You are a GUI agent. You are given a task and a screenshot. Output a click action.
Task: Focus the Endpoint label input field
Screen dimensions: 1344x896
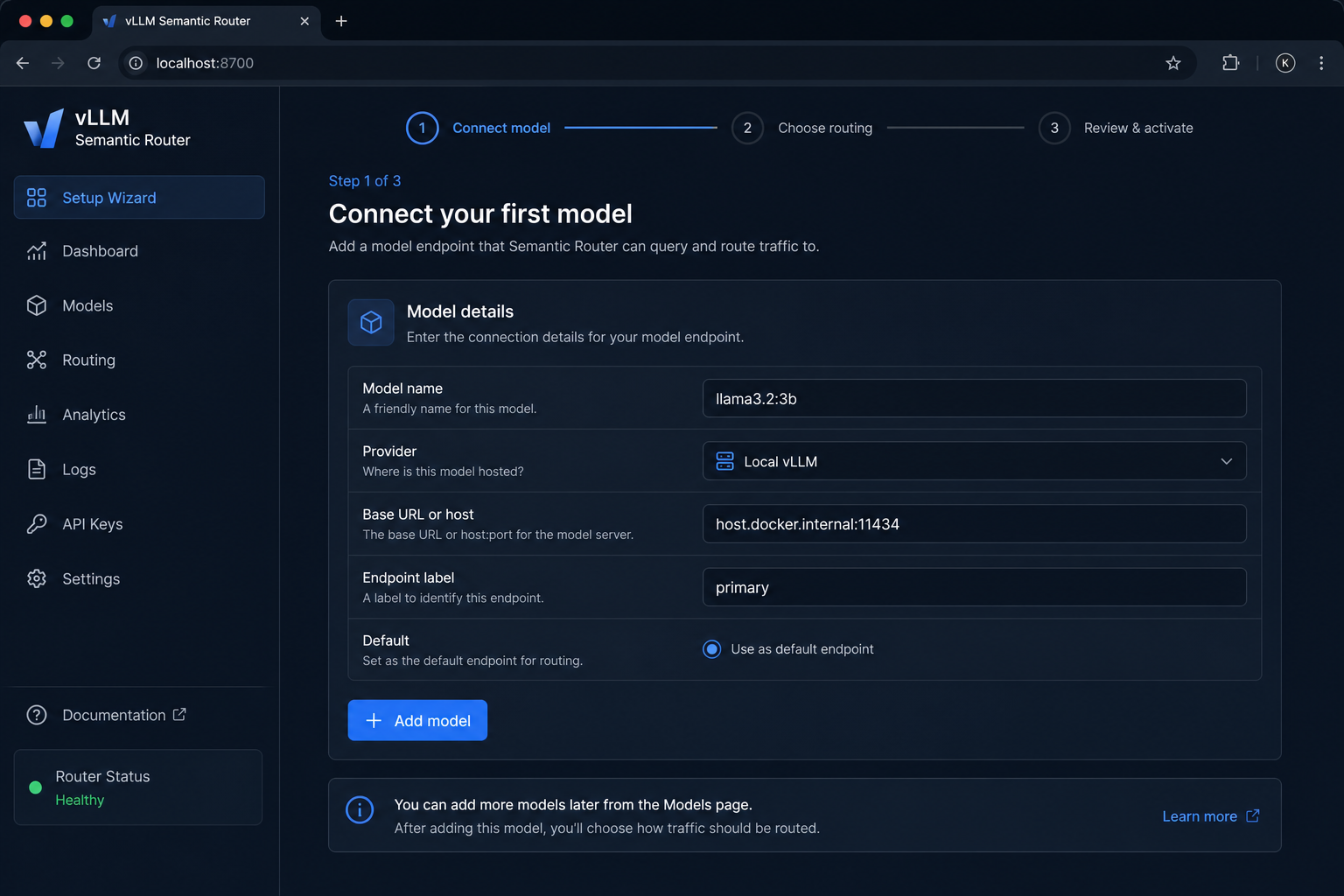(x=974, y=587)
